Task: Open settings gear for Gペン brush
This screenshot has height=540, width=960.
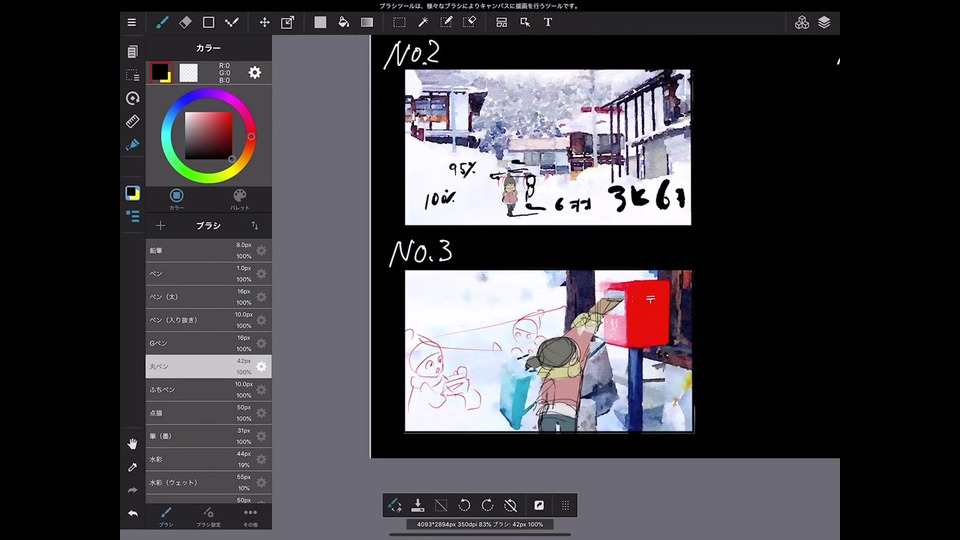Action: pos(261,343)
